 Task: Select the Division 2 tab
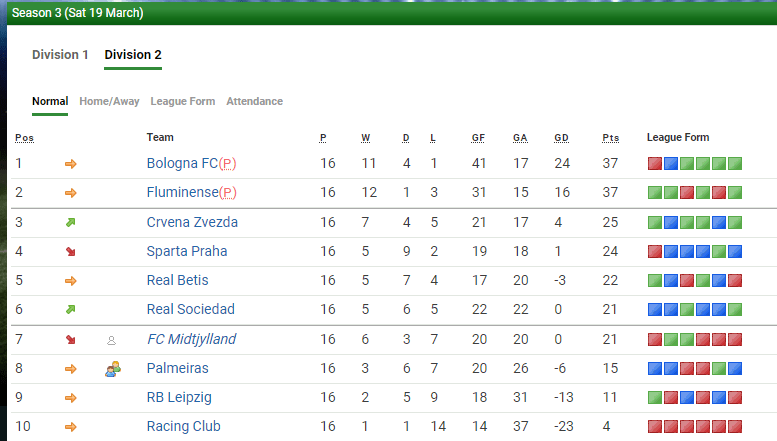tap(133, 55)
